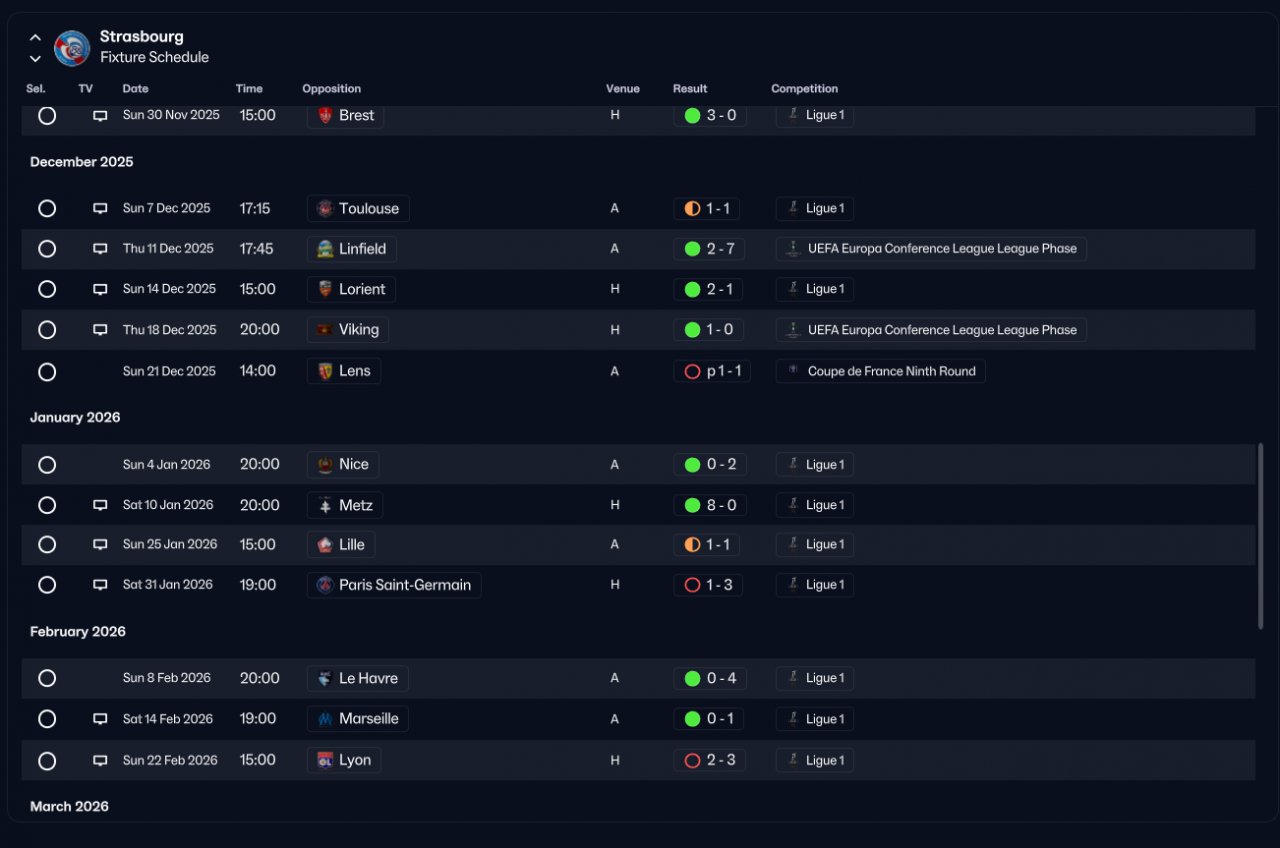Sort by the Competition column header
The height and width of the screenshot is (848, 1280).
(x=805, y=89)
